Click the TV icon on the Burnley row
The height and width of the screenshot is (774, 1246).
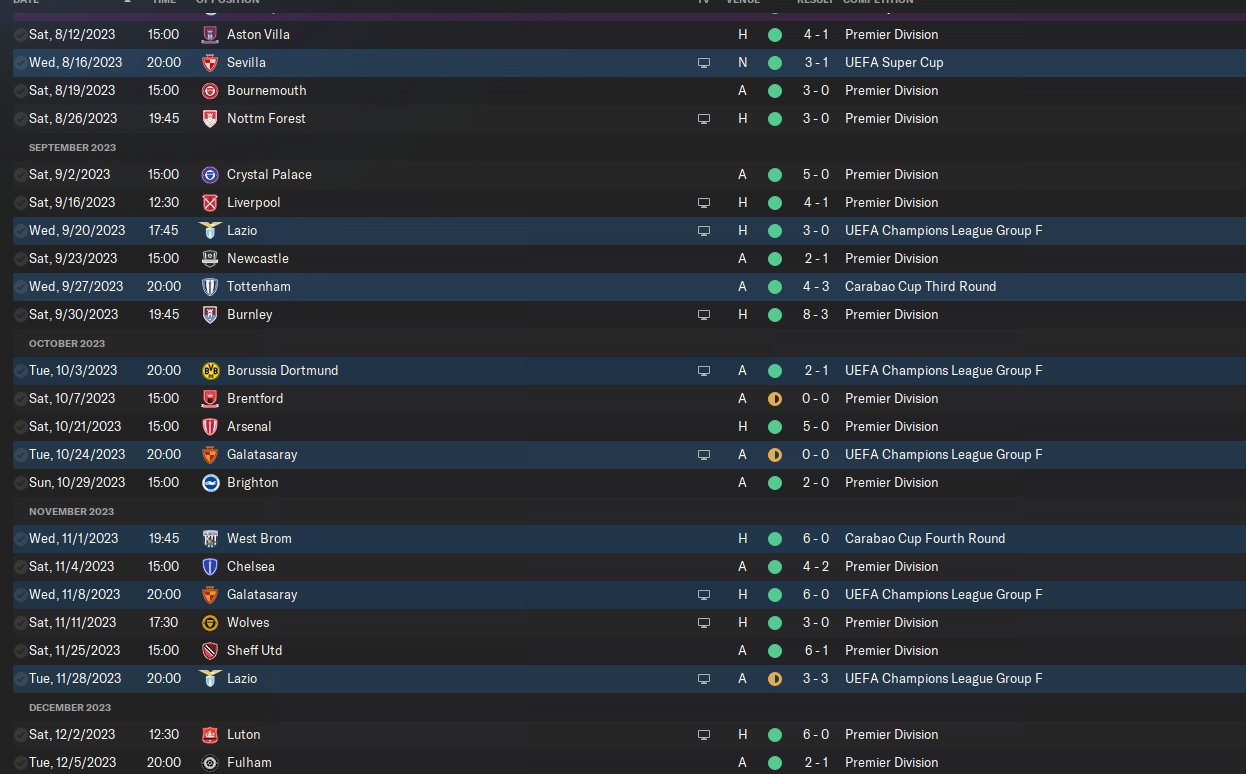click(704, 314)
